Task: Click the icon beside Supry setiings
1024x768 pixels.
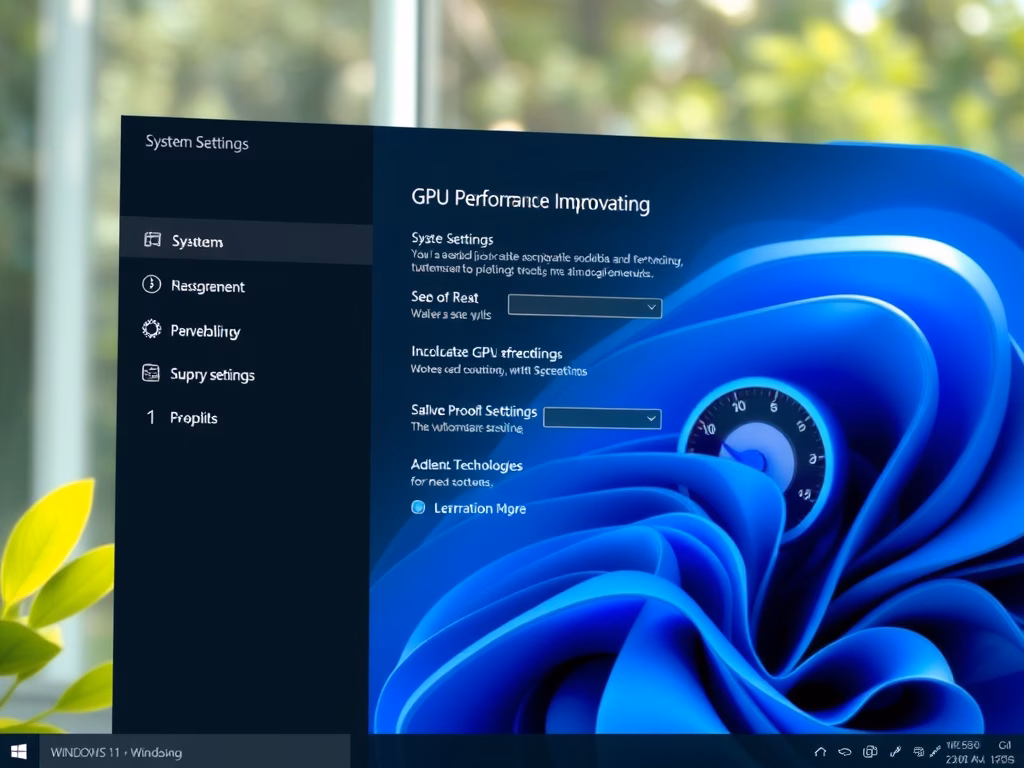Action: [x=151, y=373]
